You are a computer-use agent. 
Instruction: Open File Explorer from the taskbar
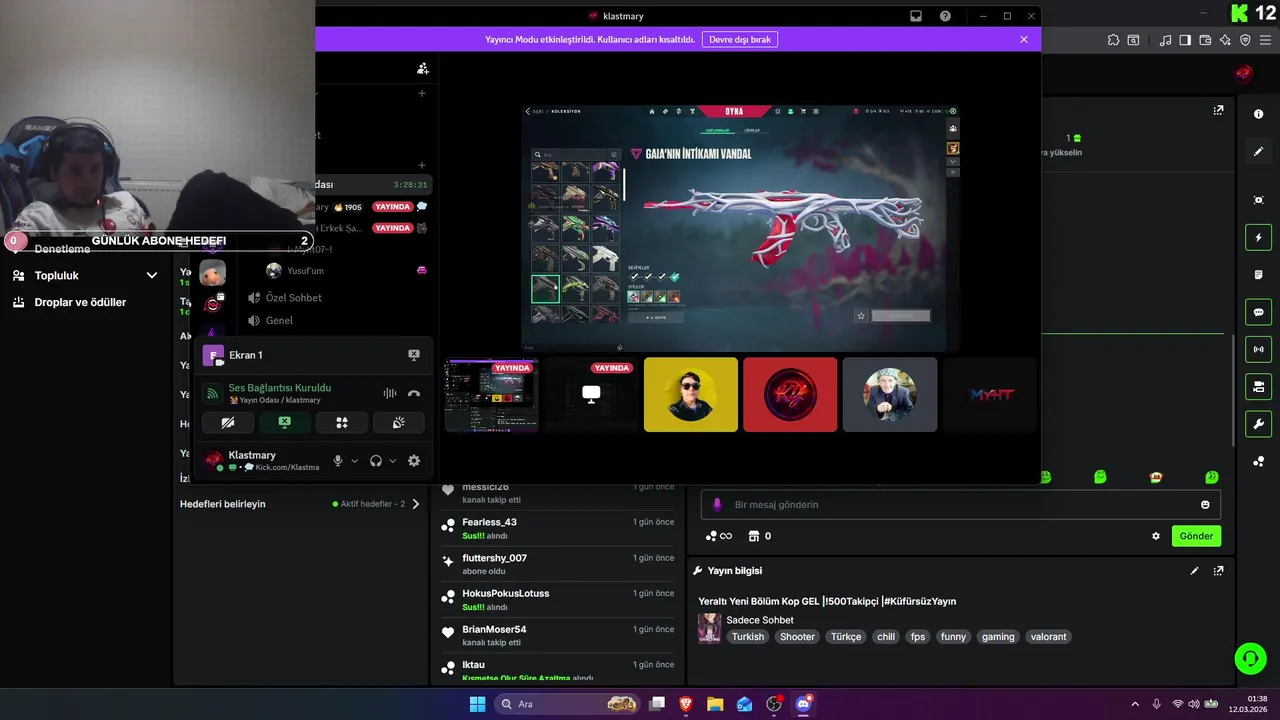point(715,704)
